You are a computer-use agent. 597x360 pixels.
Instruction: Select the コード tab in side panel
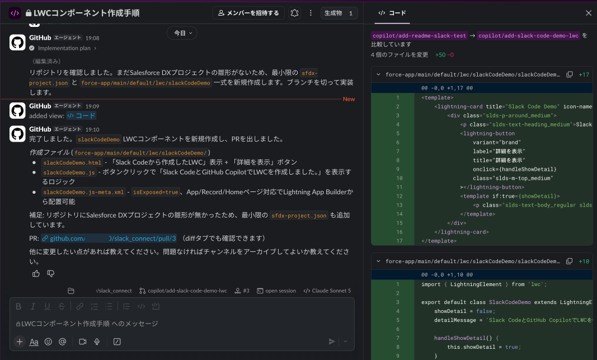pyautogui.click(x=392, y=13)
